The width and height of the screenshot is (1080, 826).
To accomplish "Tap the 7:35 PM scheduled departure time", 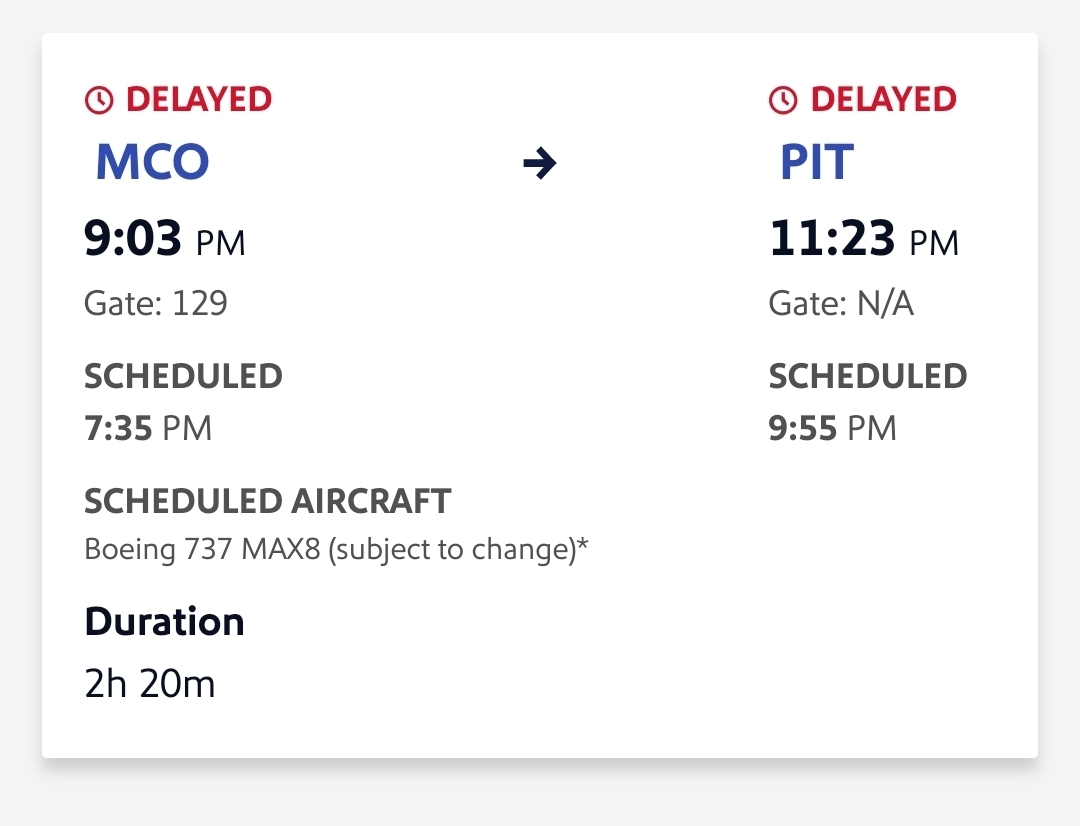I will [x=148, y=429].
